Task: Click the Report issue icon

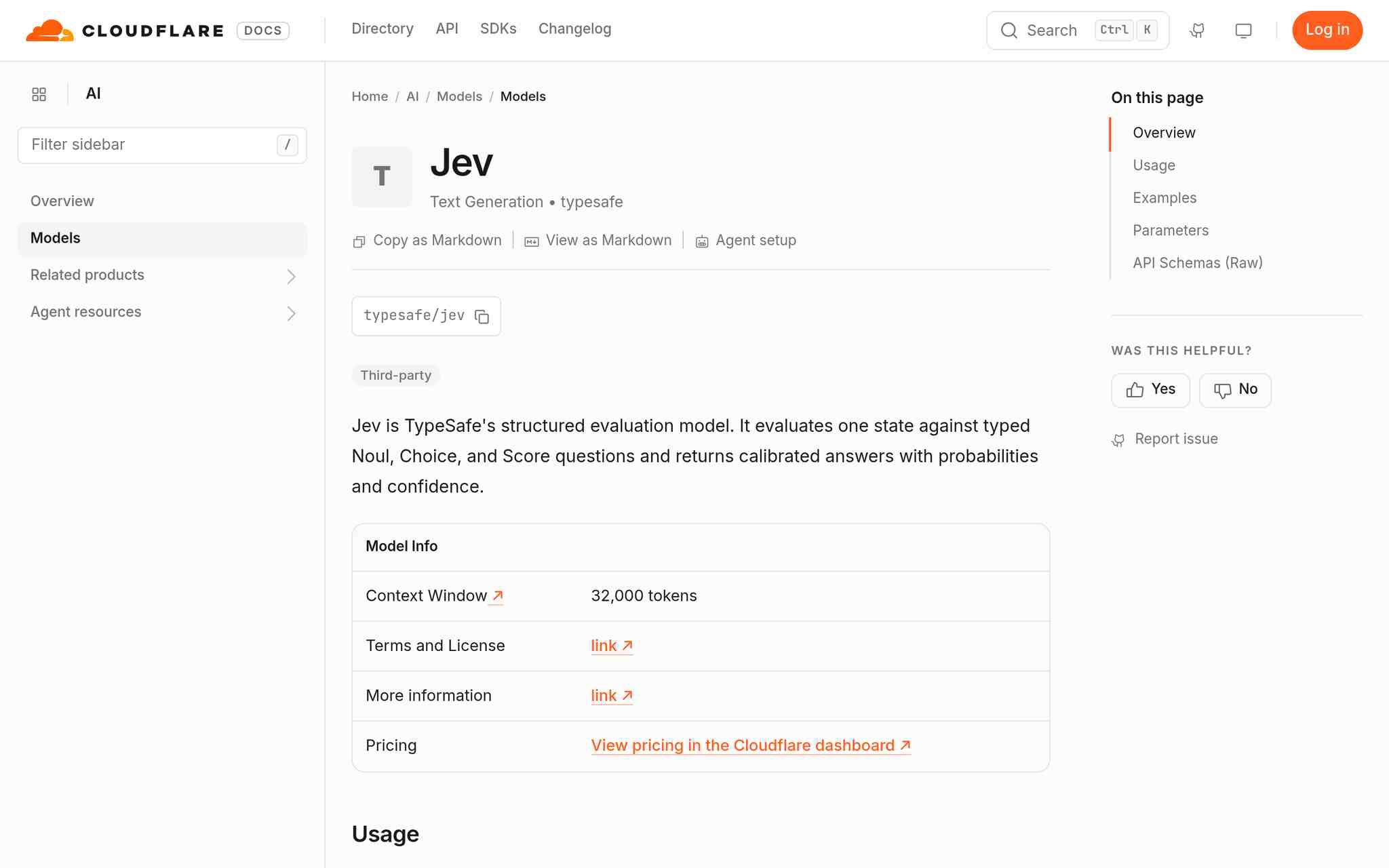Action: point(1118,440)
